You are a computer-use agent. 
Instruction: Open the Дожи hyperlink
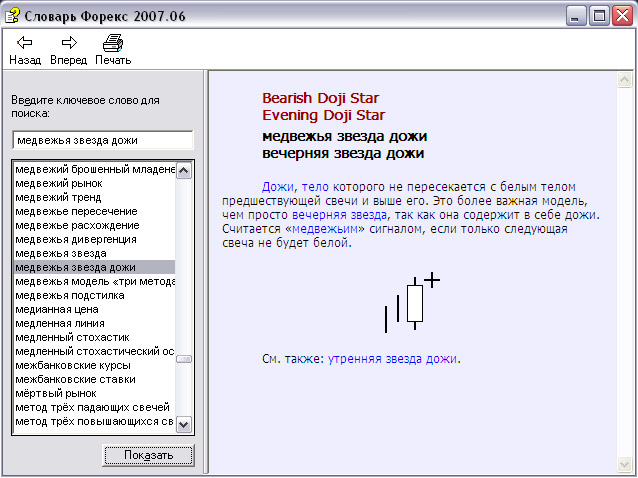[x=277, y=187]
